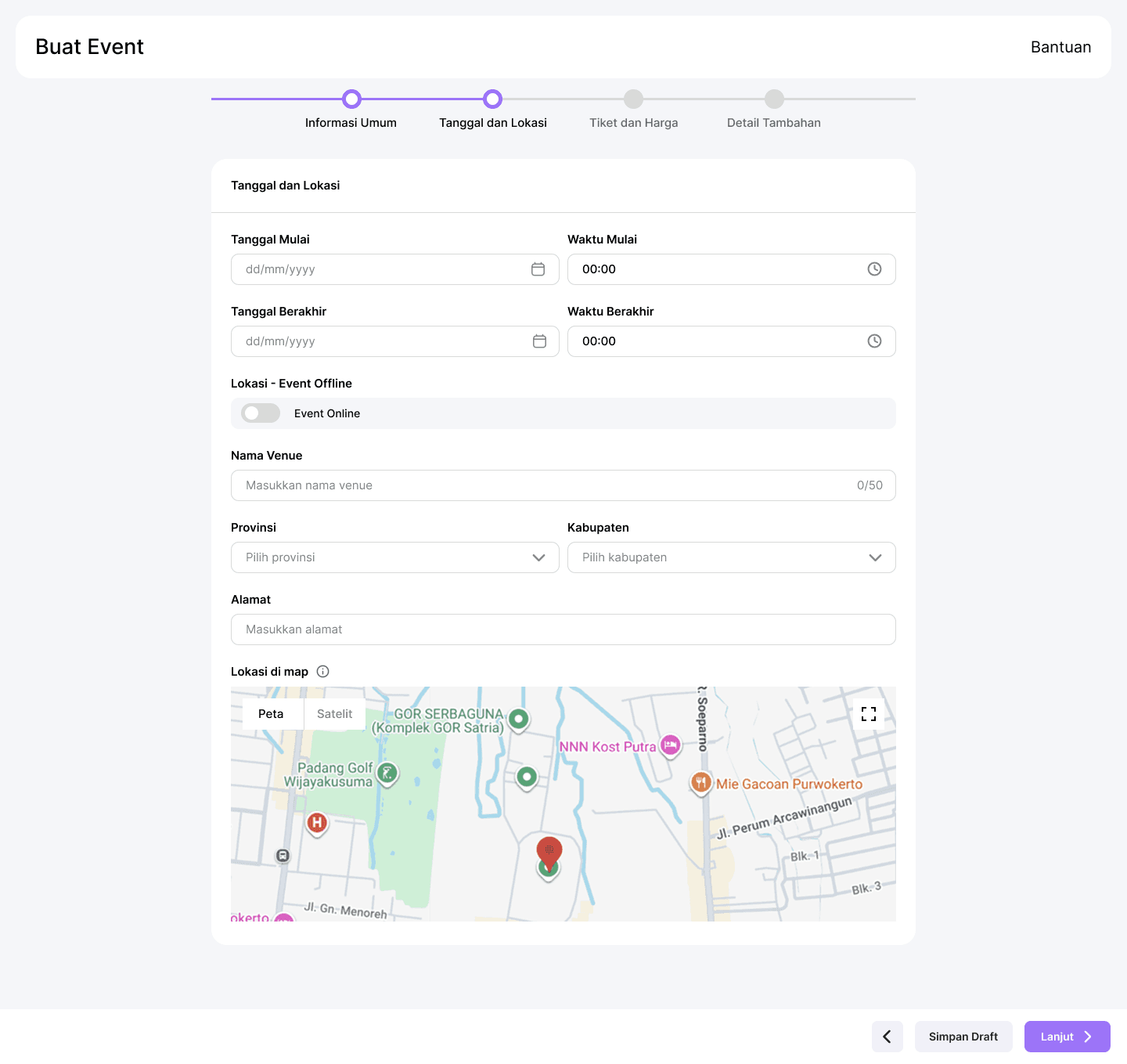
Task: Click the Alamat input field
Action: tap(563, 629)
